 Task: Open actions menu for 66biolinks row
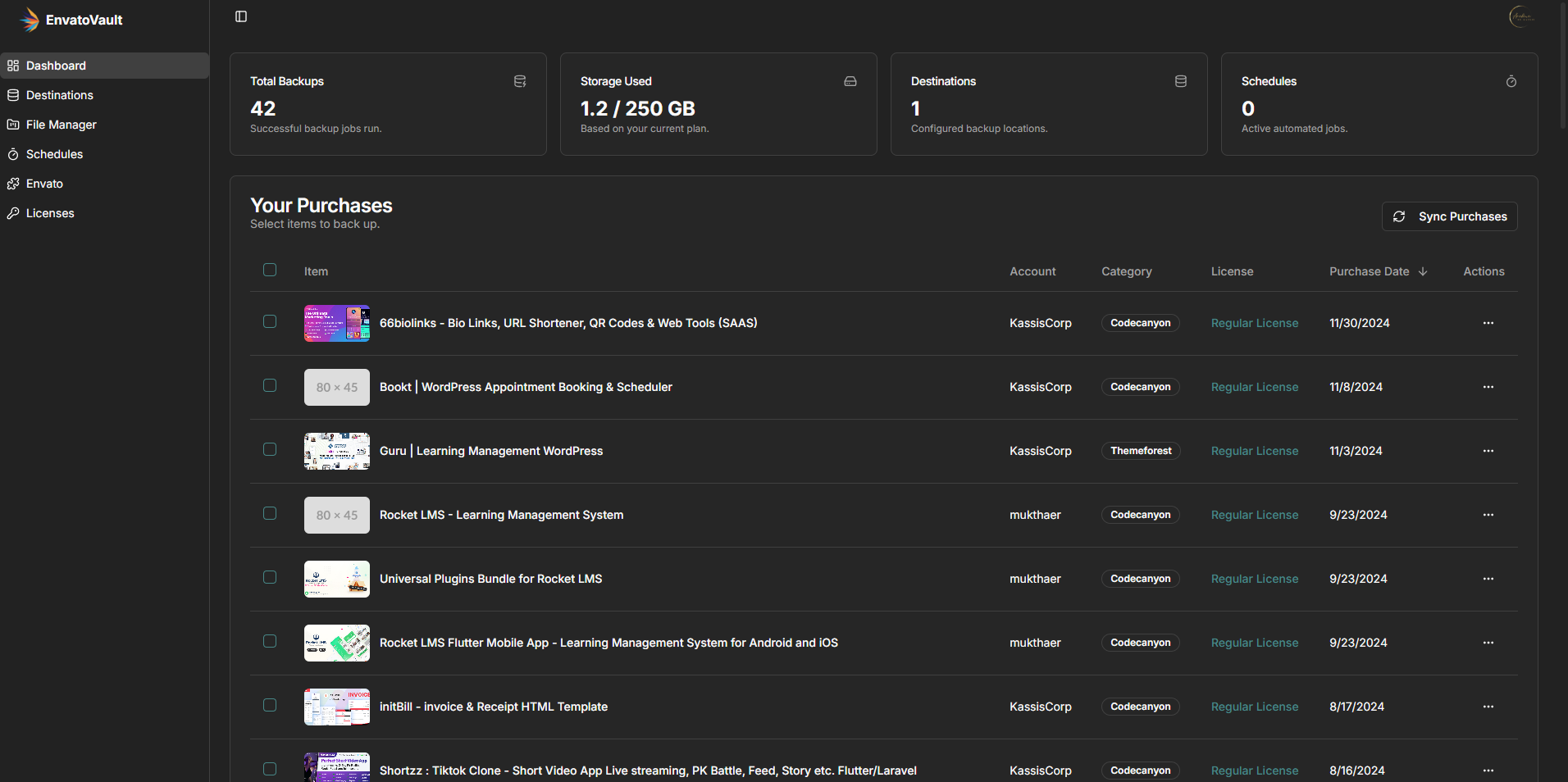pyautogui.click(x=1488, y=323)
